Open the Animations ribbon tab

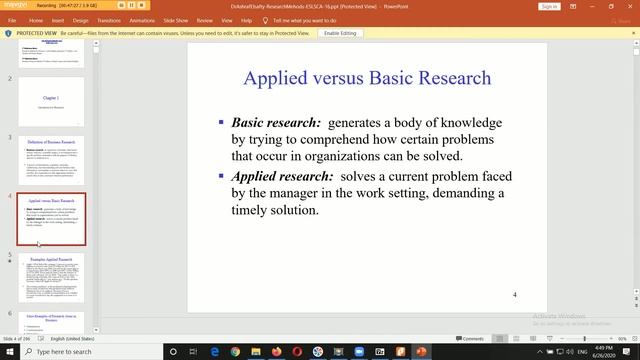(x=142, y=20)
